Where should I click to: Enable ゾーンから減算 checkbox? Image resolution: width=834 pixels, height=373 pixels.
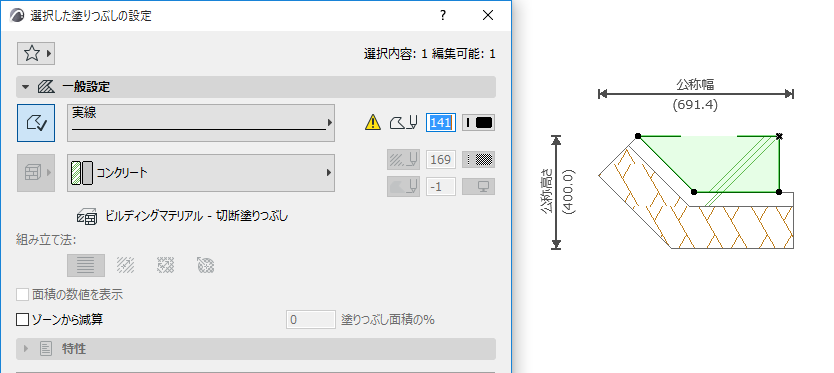click(22, 320)
